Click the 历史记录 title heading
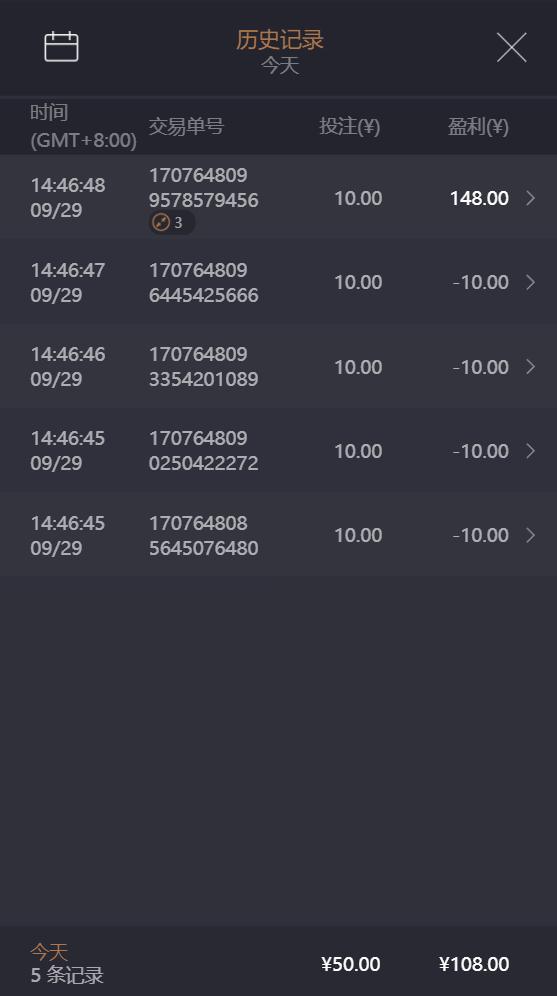 [x=279, y=39]
